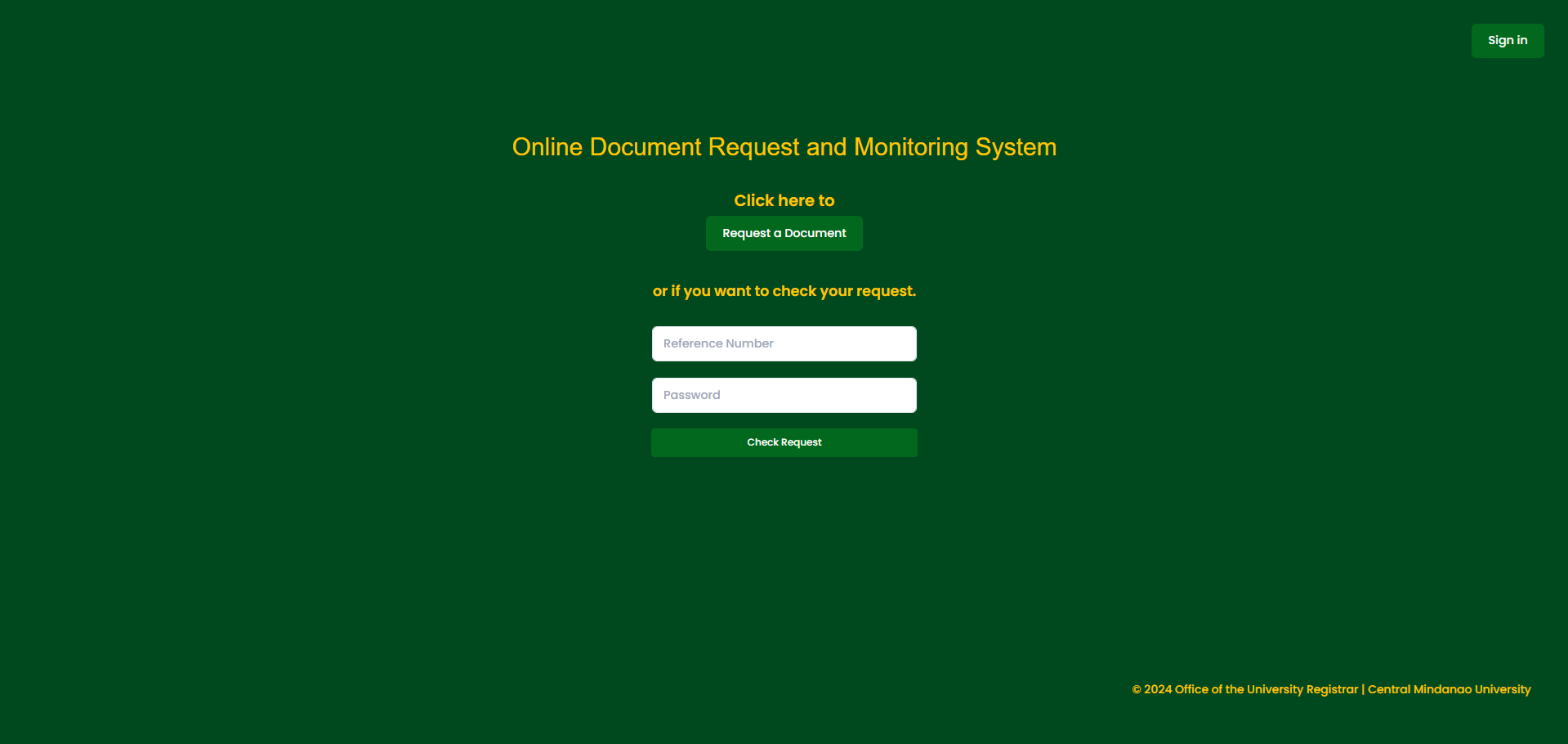Screen dimensions: 1568x744
Task: Click the Office of the University Registrar footer text
Action: click(x=1266, y=689)
